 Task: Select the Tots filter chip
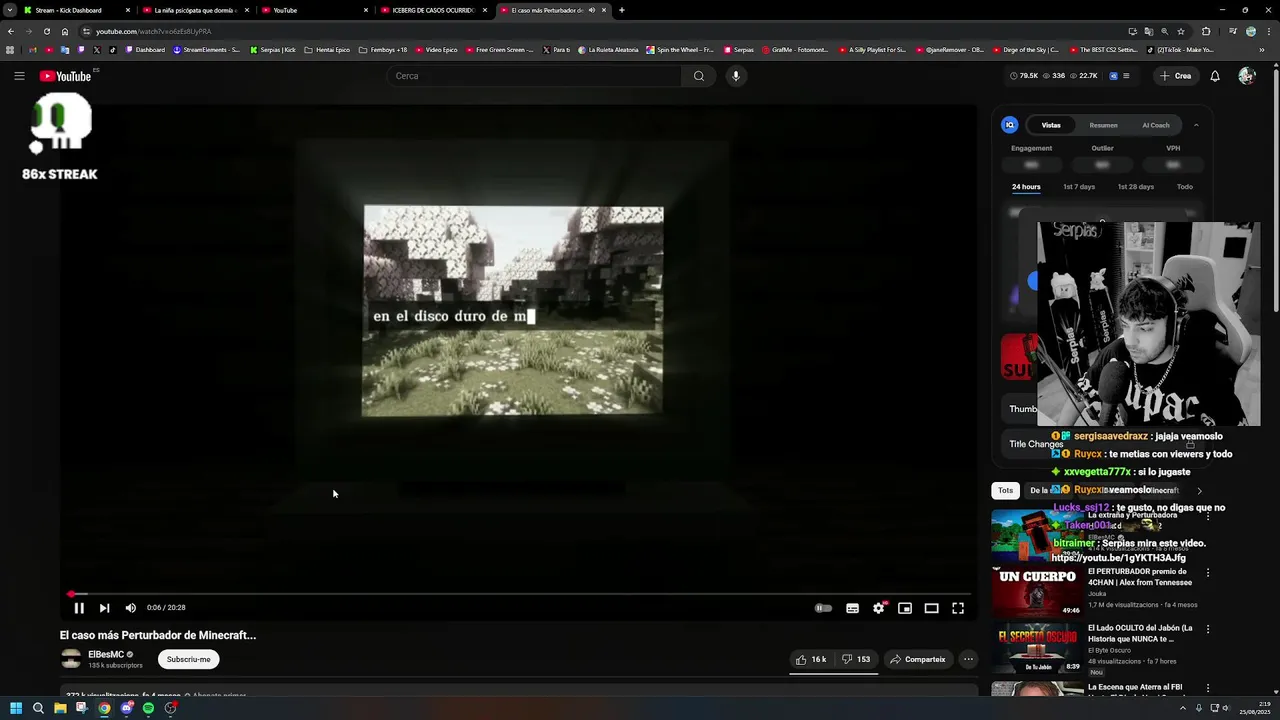(x=1005, y=490)
